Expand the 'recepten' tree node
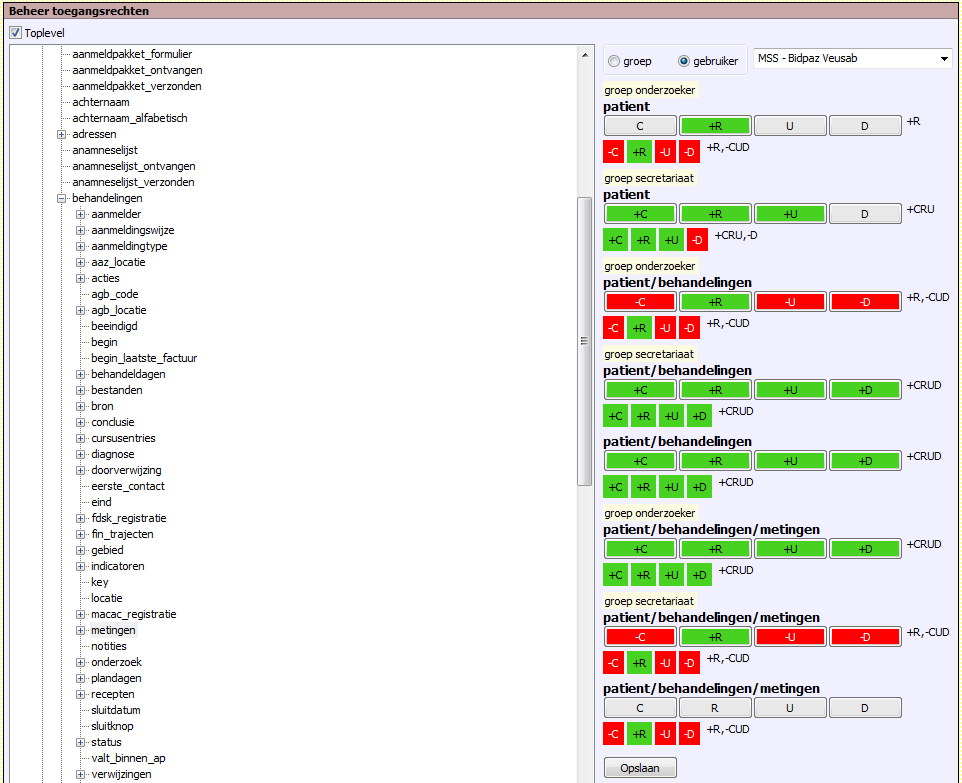962x783 pixels. [x=81, y=694]
